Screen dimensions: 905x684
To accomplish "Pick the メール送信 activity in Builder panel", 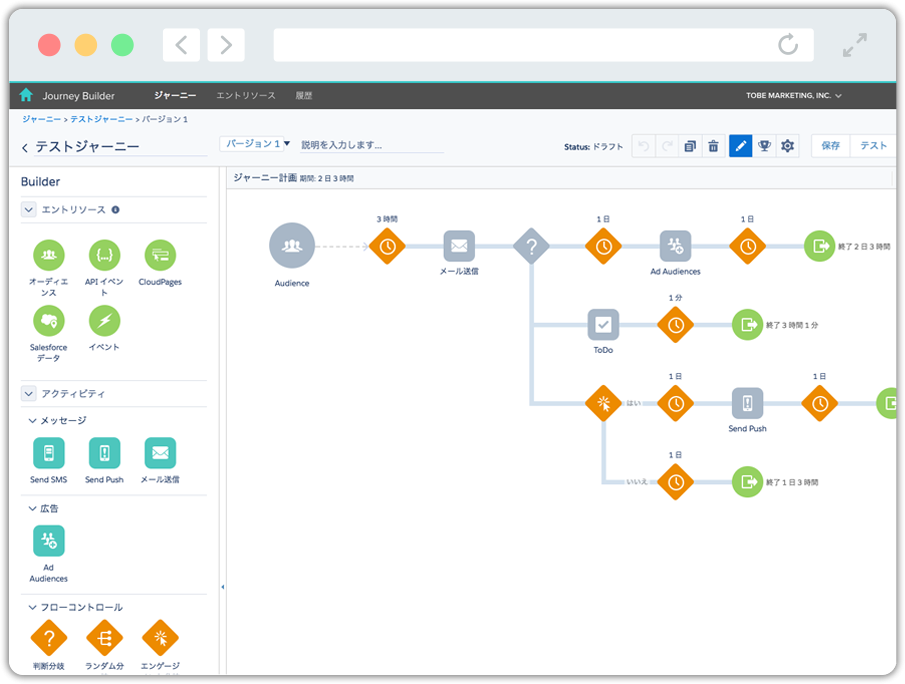I will pyautogui.click(x=160, y=453).
